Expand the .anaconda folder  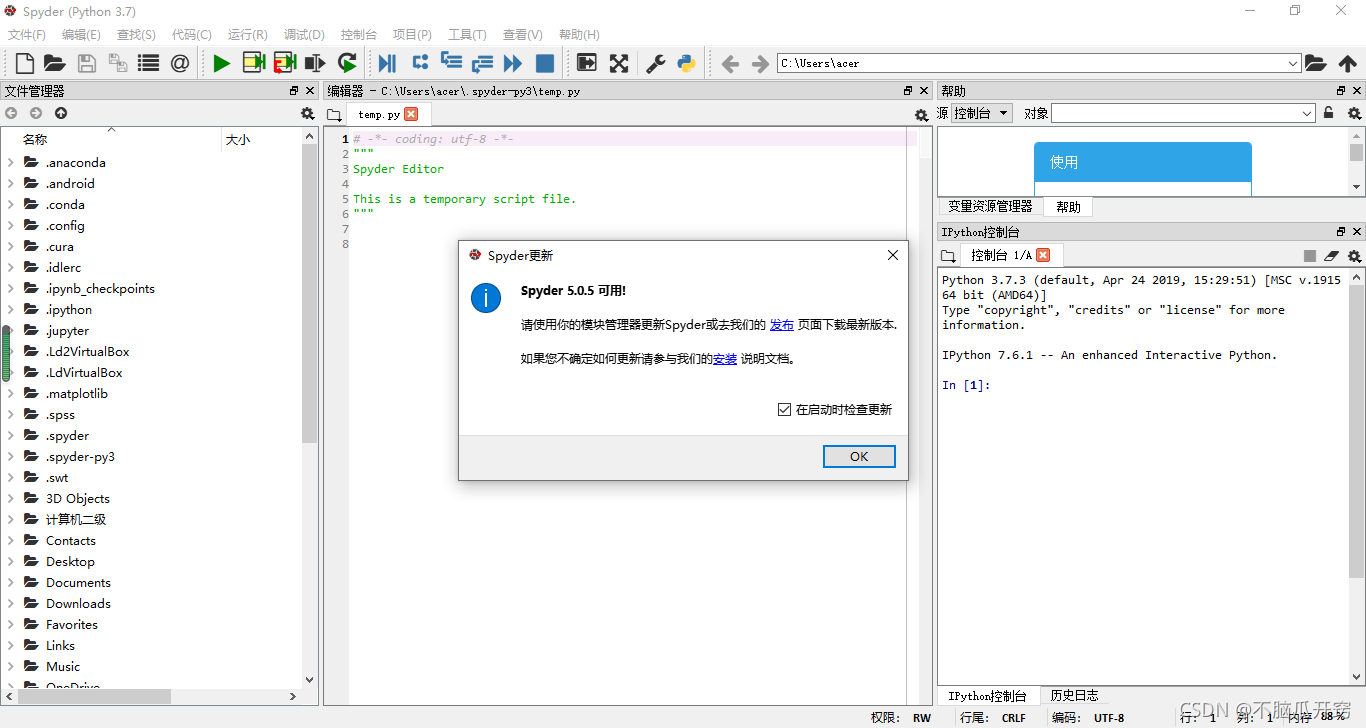point(11,162)
